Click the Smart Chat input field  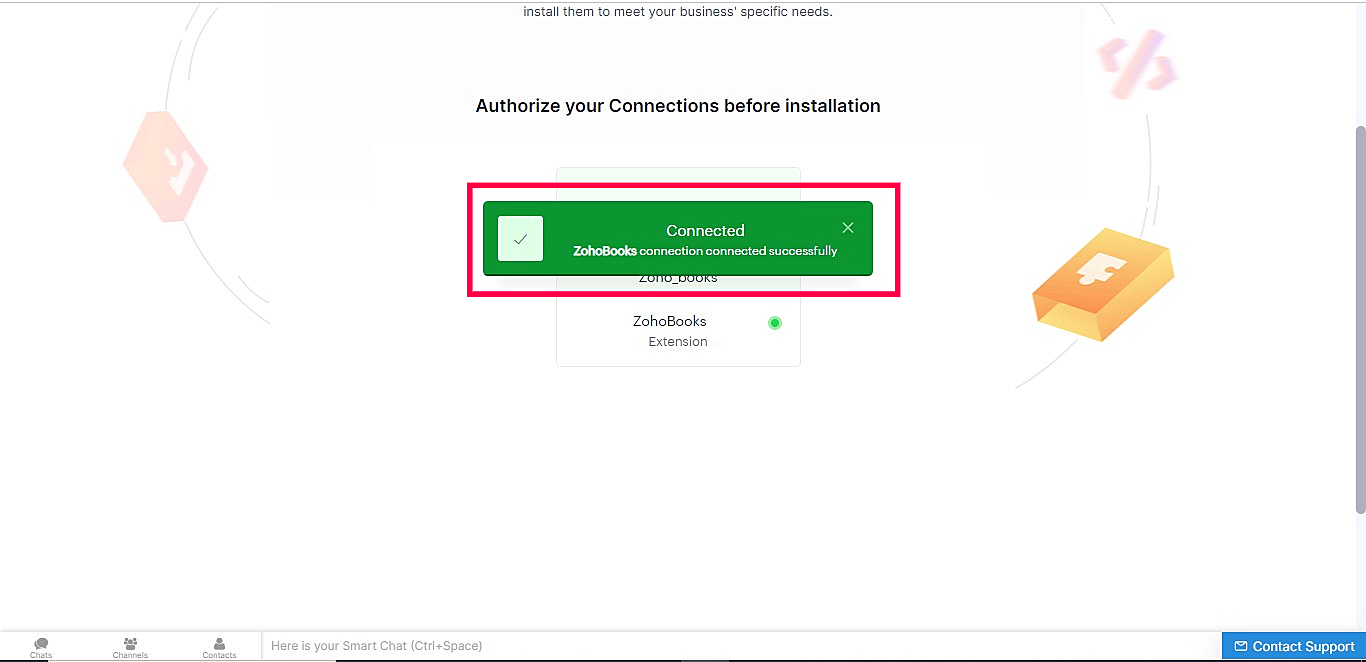741,646
